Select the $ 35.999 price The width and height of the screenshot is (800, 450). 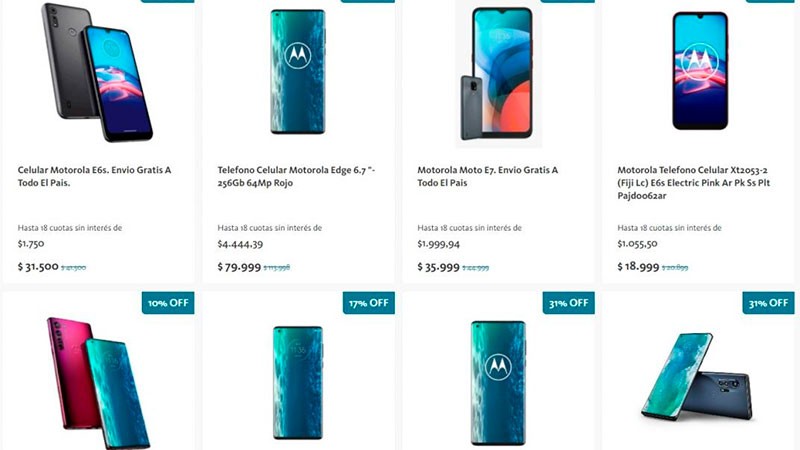pyautogui.click(x=439, y=267)
